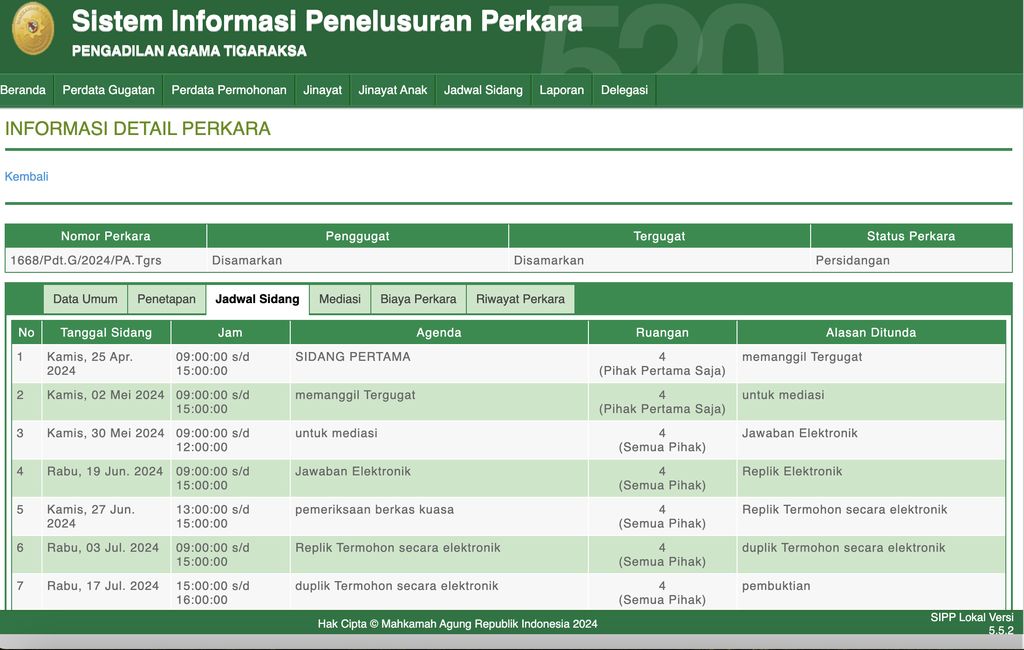The image size is (1024, 650).
Task: Switch to the Data Umum tab
Action: click(x=86, y=299)
